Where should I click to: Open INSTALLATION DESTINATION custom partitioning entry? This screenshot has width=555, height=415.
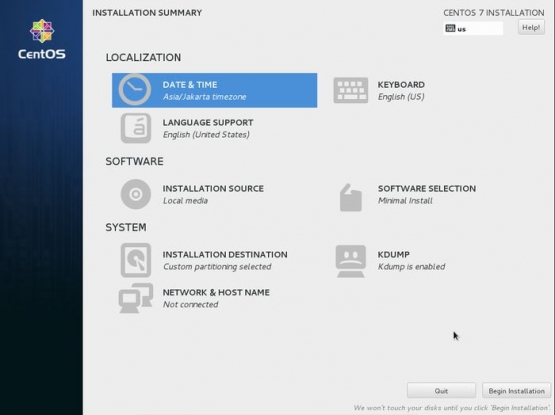pos(204,260)
